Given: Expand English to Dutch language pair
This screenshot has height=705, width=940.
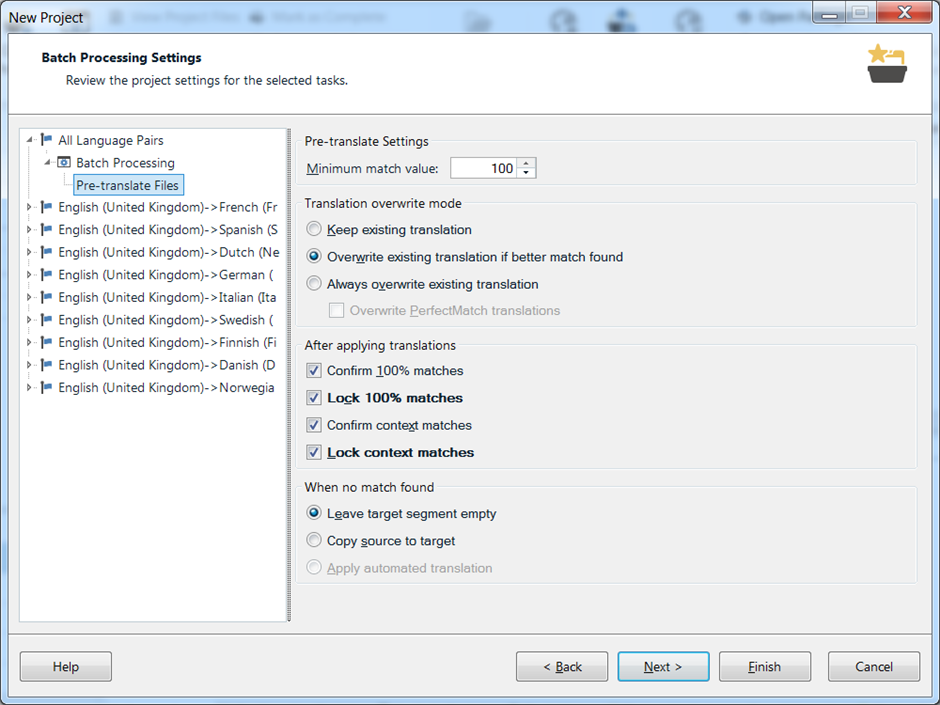Looking at the screenshot, I should pos(29,252).
